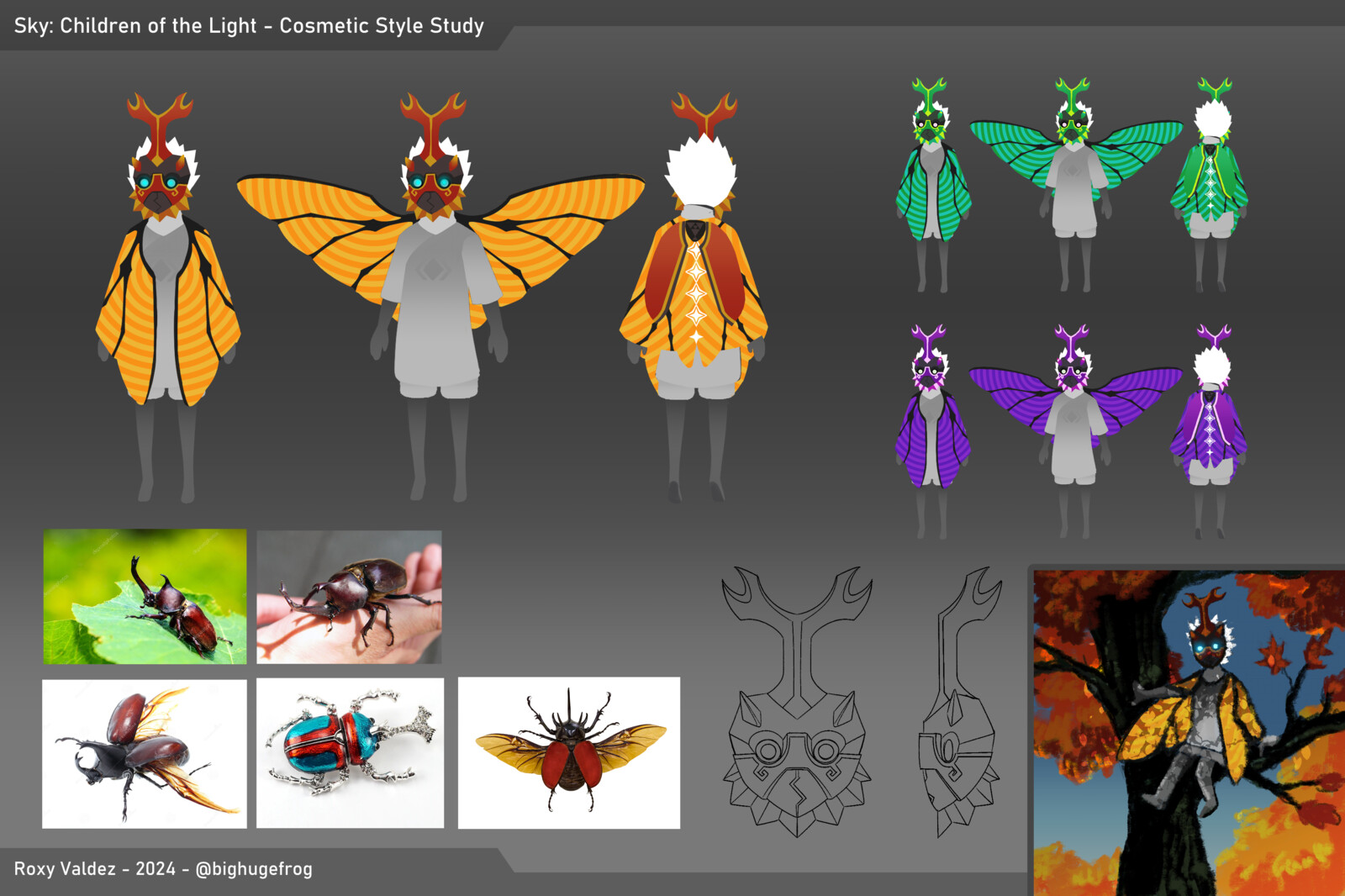Viewport: 1345px width, 896px height.
Task: Click the green variant back view
Action: pyautogui.click(x=1210, y=185)
